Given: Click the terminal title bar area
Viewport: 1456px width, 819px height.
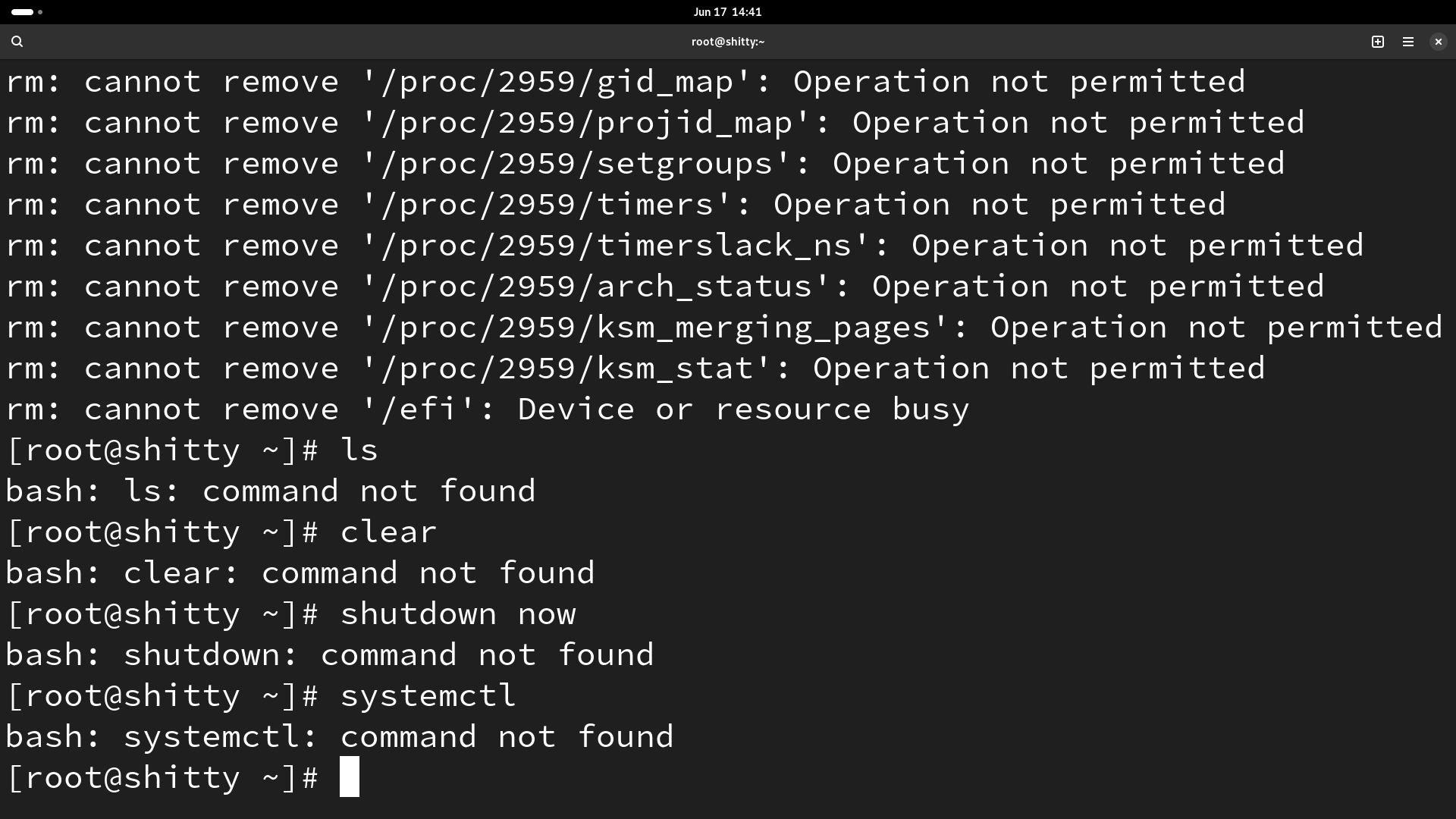Looking at the screenshot, I should click(727, 41).
